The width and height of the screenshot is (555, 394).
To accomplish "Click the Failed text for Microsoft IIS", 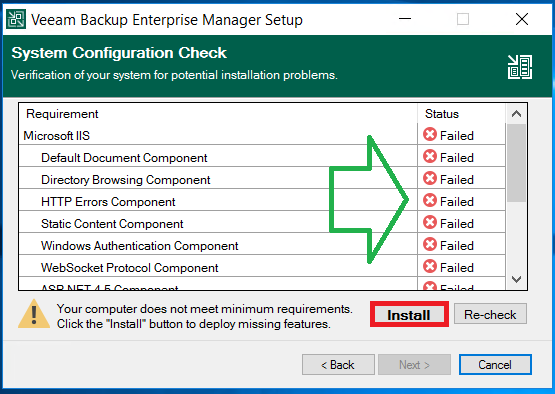I will tap(457, 136).
